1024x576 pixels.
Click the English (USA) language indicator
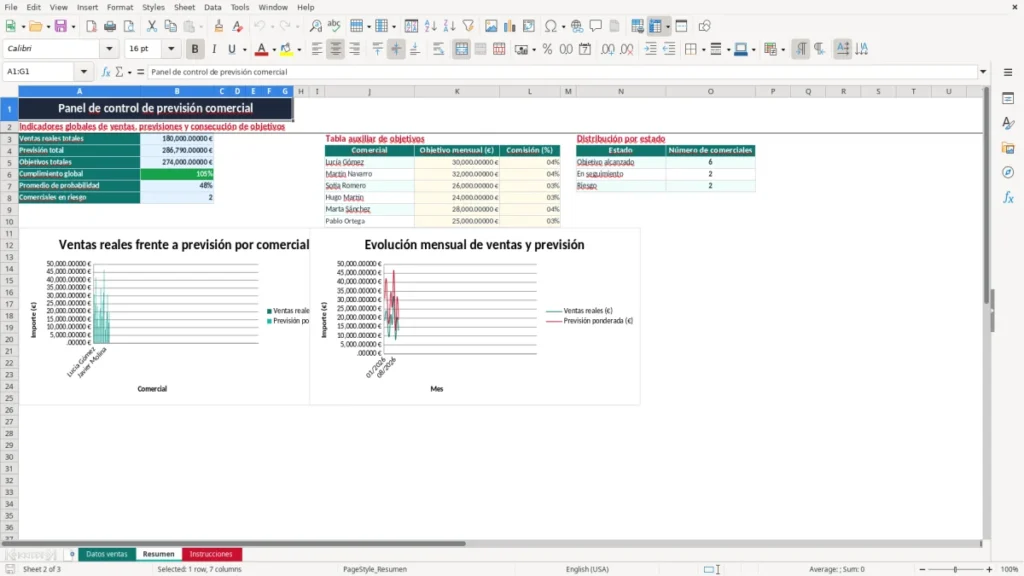587,569
